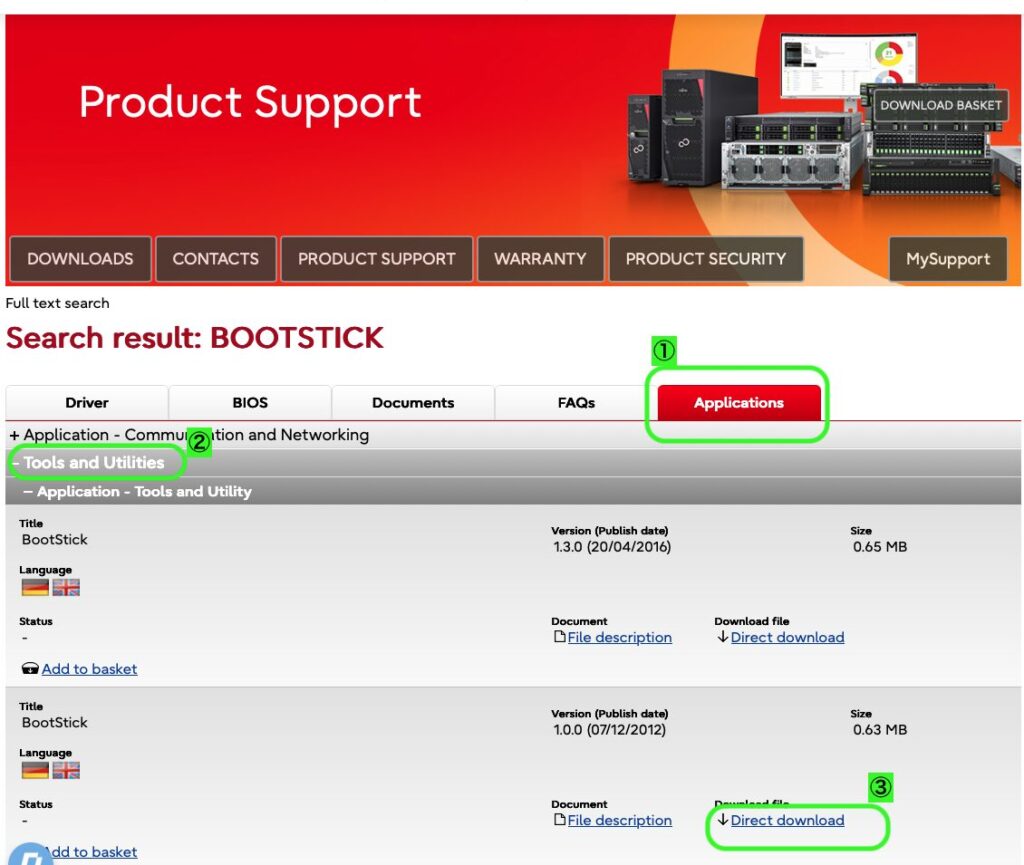Click basket icon beside first Add to basket
1024x865 pixels.
pyautogui.click(x=30, y=669)
